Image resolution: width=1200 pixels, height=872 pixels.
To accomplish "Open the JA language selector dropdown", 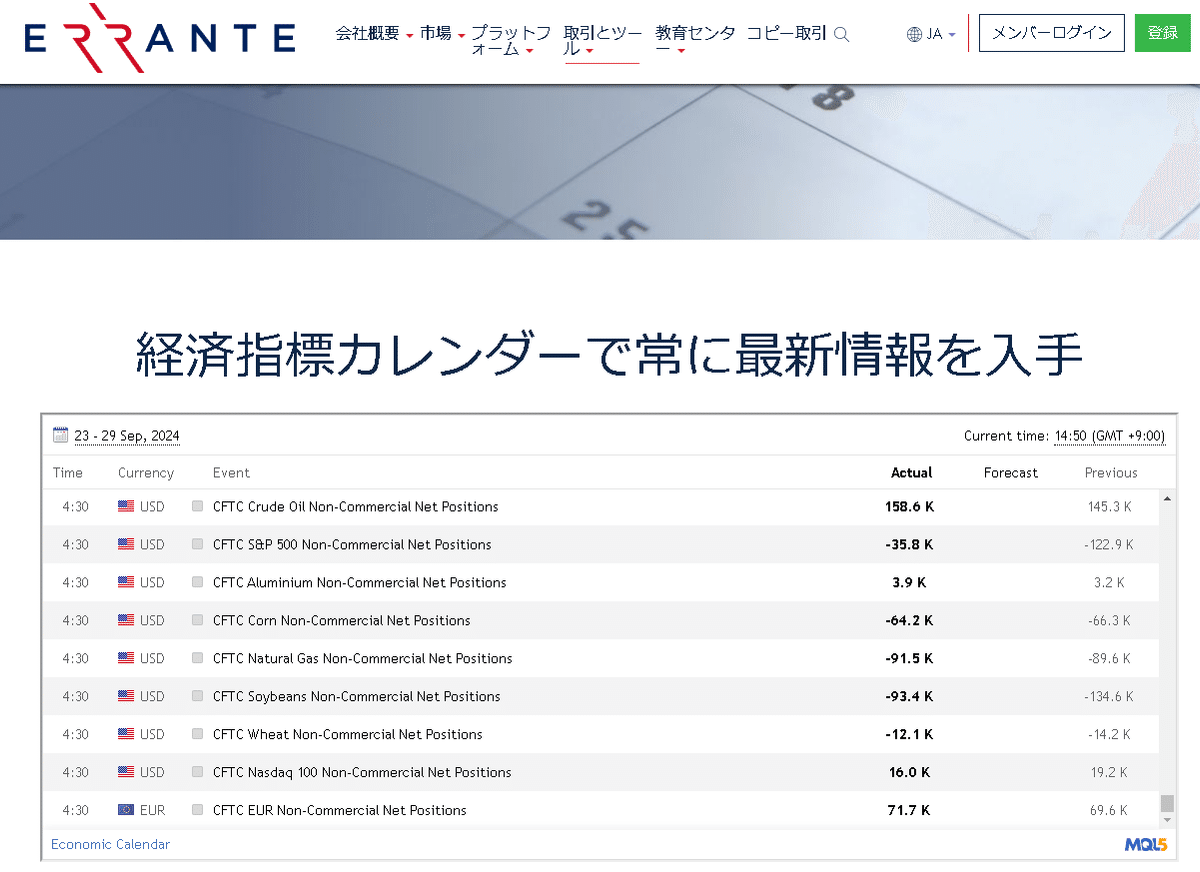I will coord(932,33).
